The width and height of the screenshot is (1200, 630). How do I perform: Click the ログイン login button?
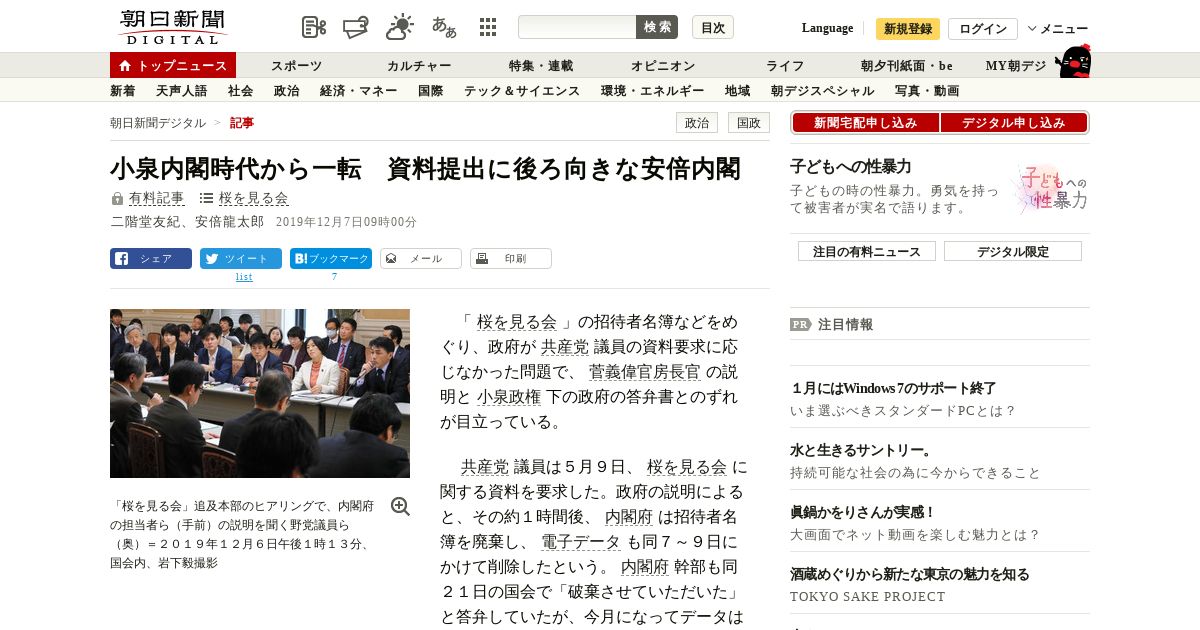[983, 29]
